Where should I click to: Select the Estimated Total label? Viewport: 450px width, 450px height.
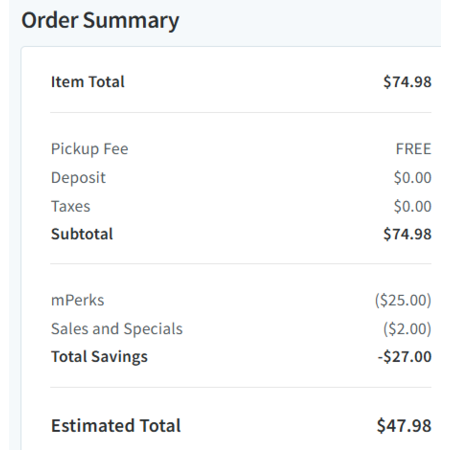pyautogui.click(x=116, y=426)
